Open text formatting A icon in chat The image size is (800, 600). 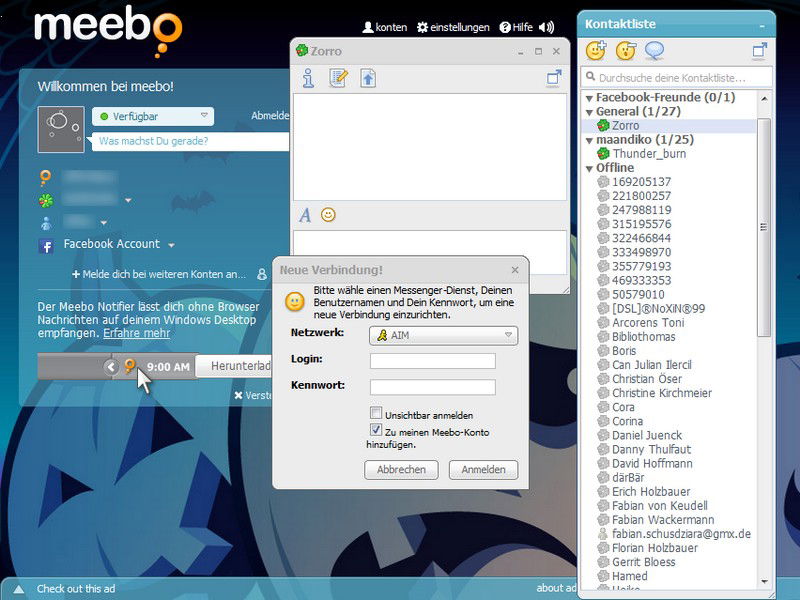[x=305, y=215]
